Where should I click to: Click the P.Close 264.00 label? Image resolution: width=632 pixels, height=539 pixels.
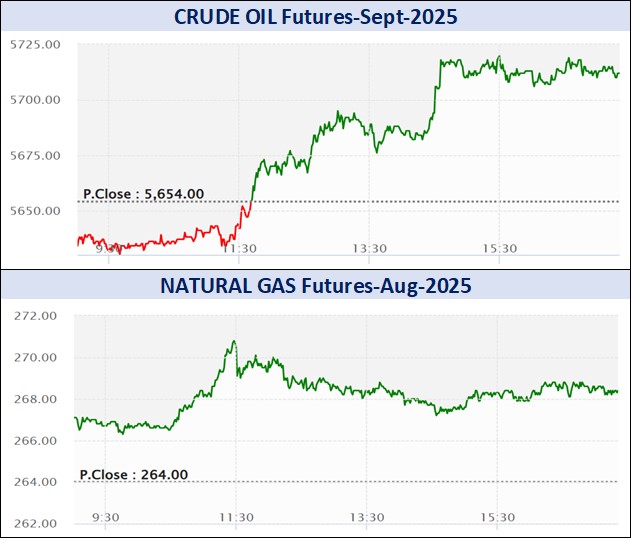[134, 475]
